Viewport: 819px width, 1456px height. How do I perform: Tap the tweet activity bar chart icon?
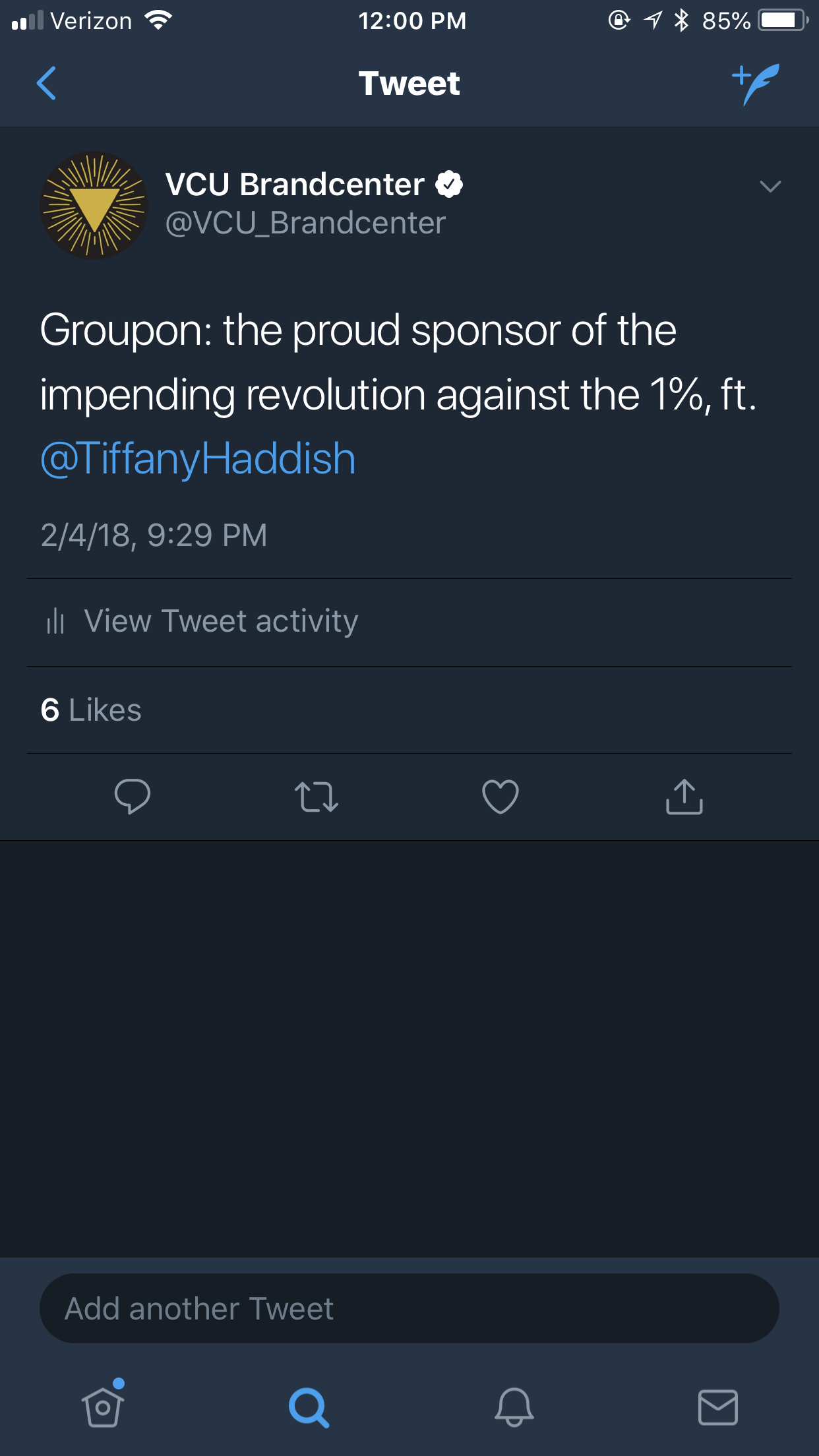[55, 621]
